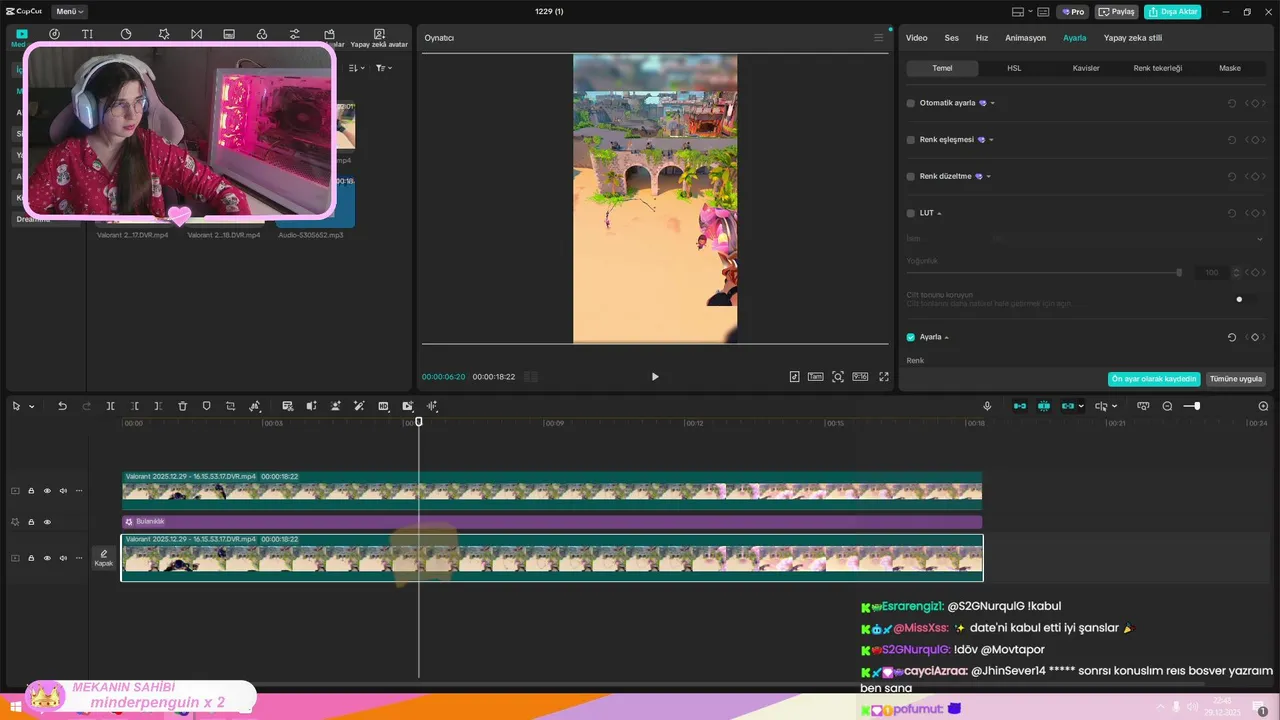
Task: Record voiceover with the microphone icon
Action: (x=987, y=406)
